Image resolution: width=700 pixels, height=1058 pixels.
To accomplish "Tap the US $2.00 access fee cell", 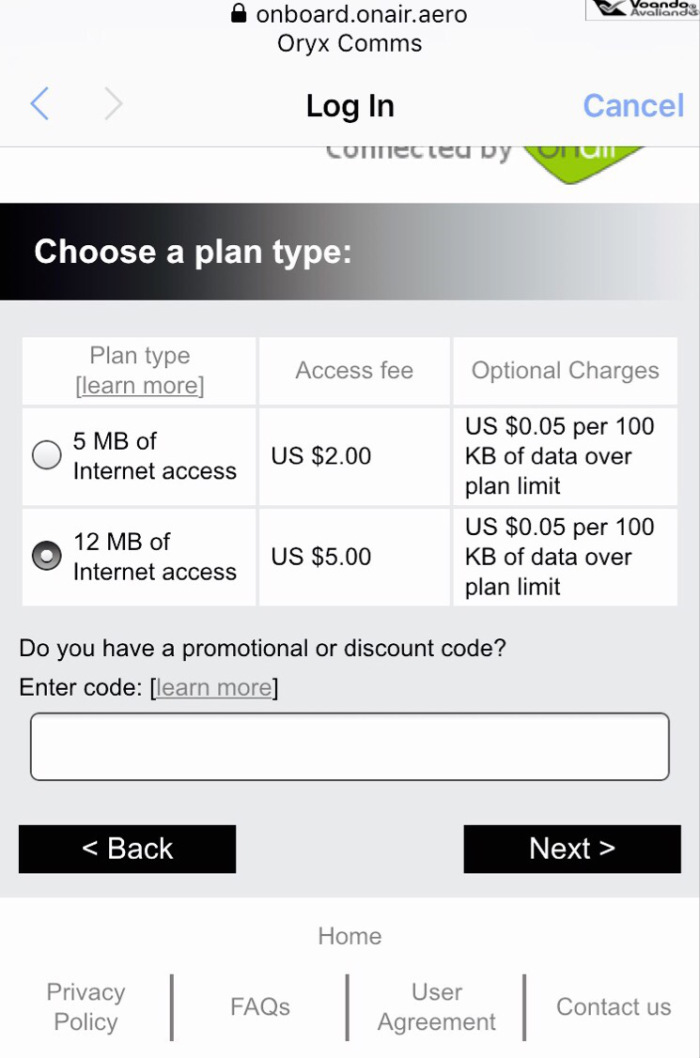I will click(321, 456).
